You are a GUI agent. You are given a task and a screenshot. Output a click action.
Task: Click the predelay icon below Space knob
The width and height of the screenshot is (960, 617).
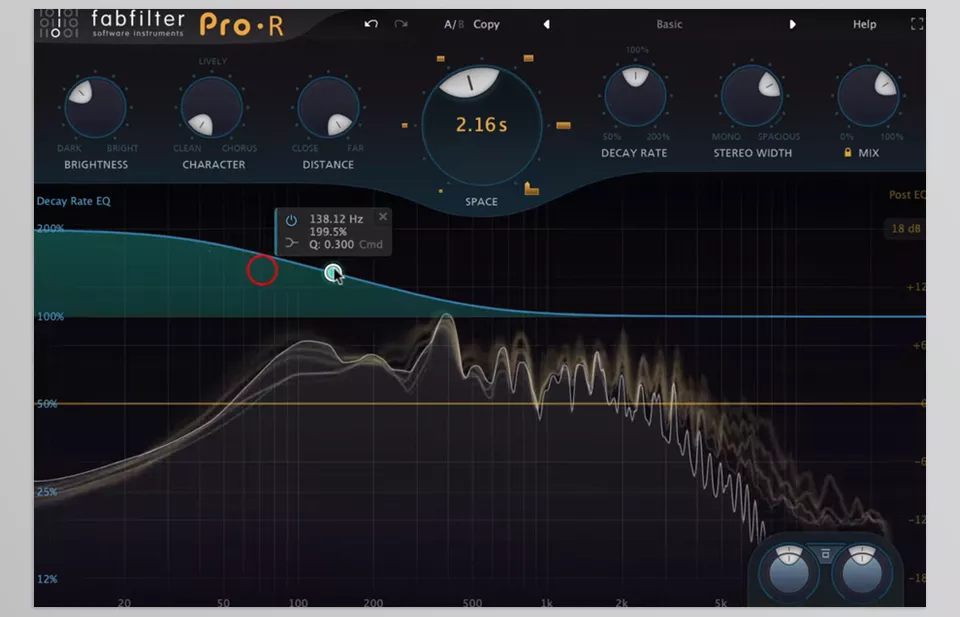(x=531, y=189)
